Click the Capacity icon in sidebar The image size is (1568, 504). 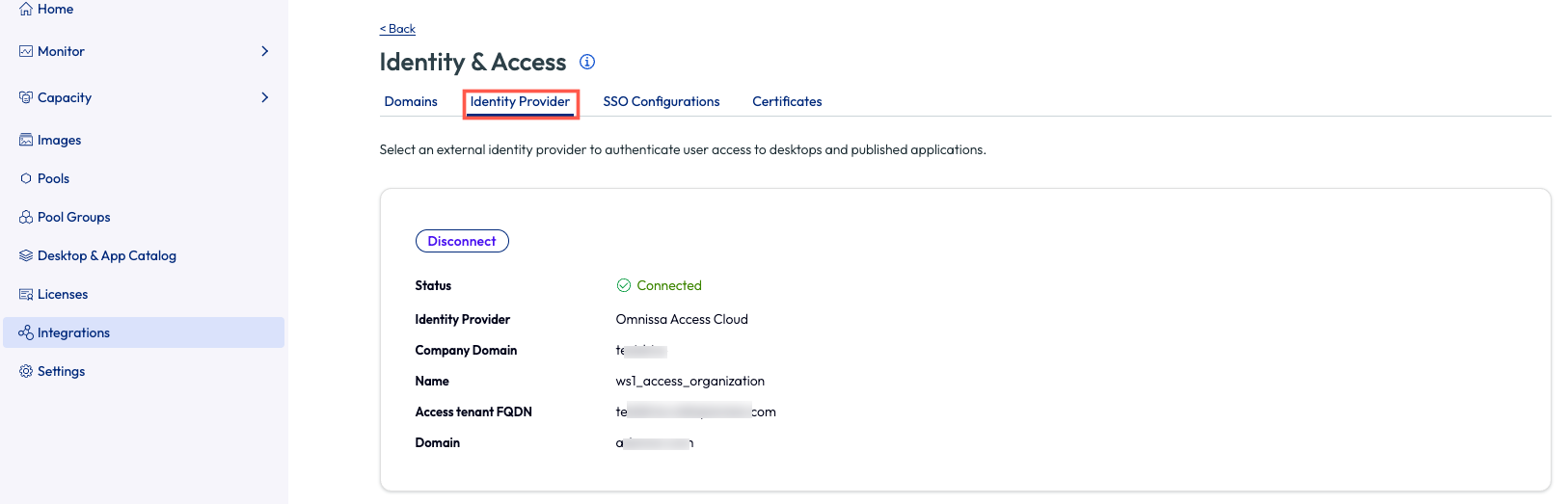tap(26, 97)
